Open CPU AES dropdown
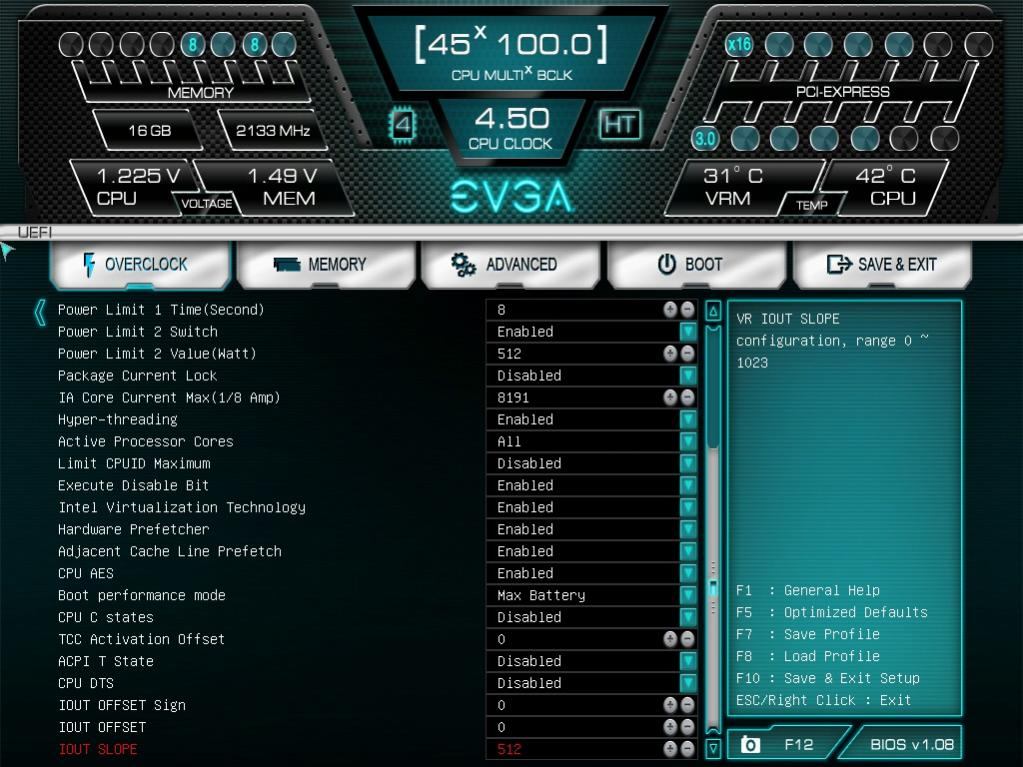The height and width of the screenshot is (767, 1023). pos(688,573)
